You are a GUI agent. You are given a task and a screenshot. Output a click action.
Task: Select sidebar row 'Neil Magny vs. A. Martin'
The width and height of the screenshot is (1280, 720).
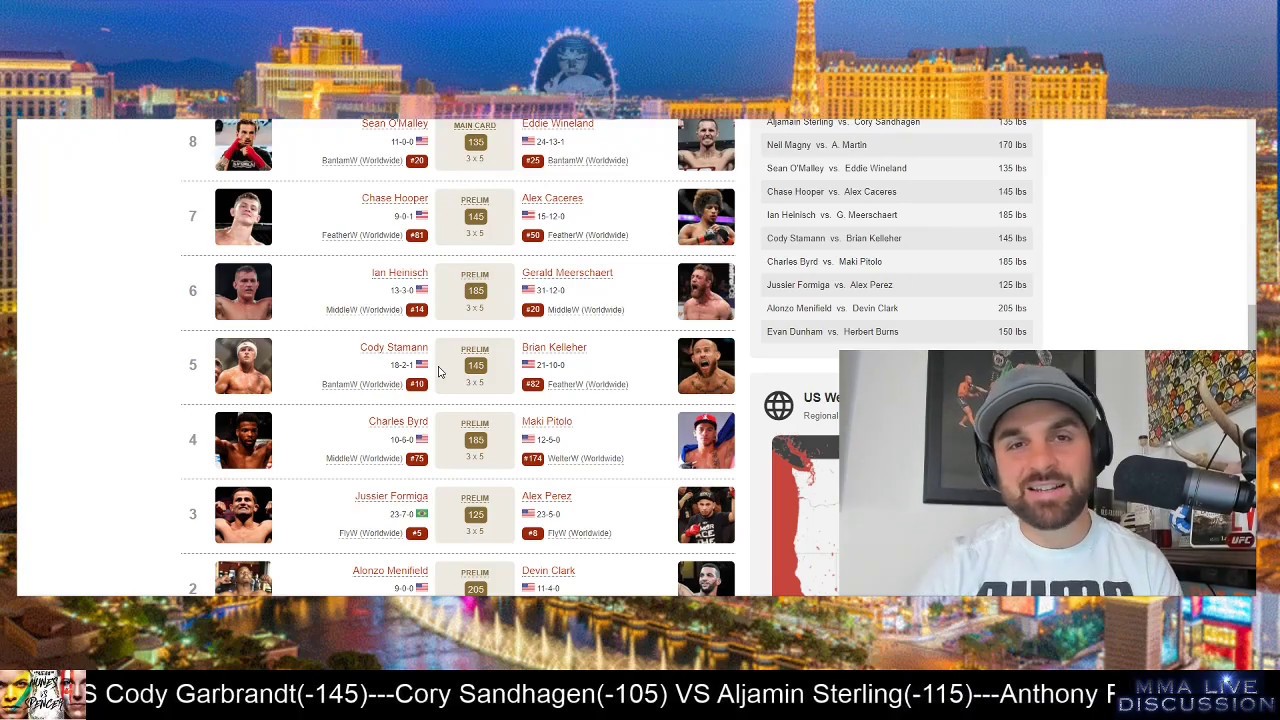pyautogui.click(x=896, y=145)
